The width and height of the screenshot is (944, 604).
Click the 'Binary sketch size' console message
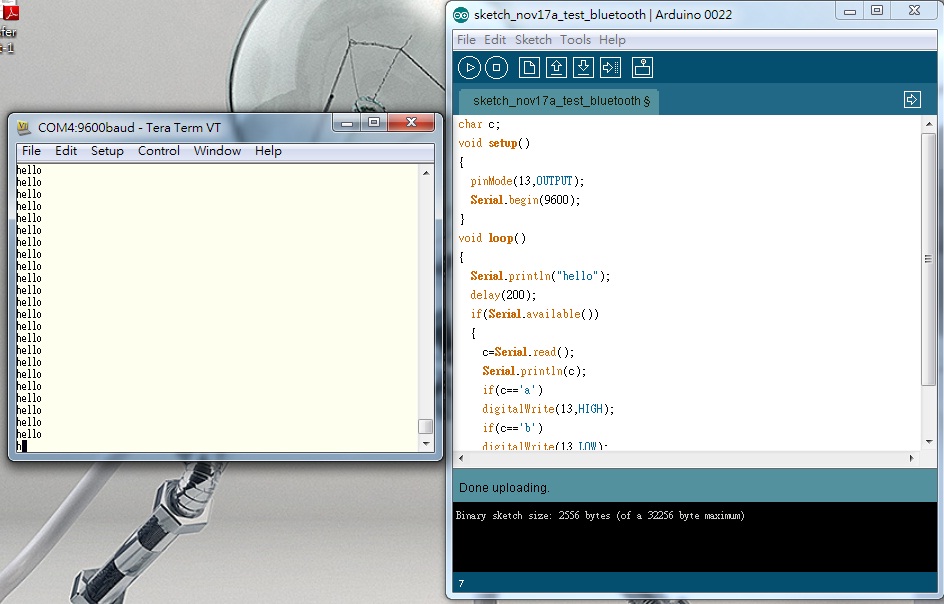coord(600,515)
